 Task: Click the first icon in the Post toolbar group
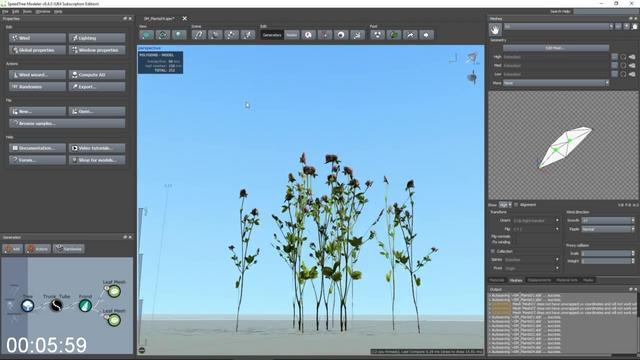click(x=378, y=35)
